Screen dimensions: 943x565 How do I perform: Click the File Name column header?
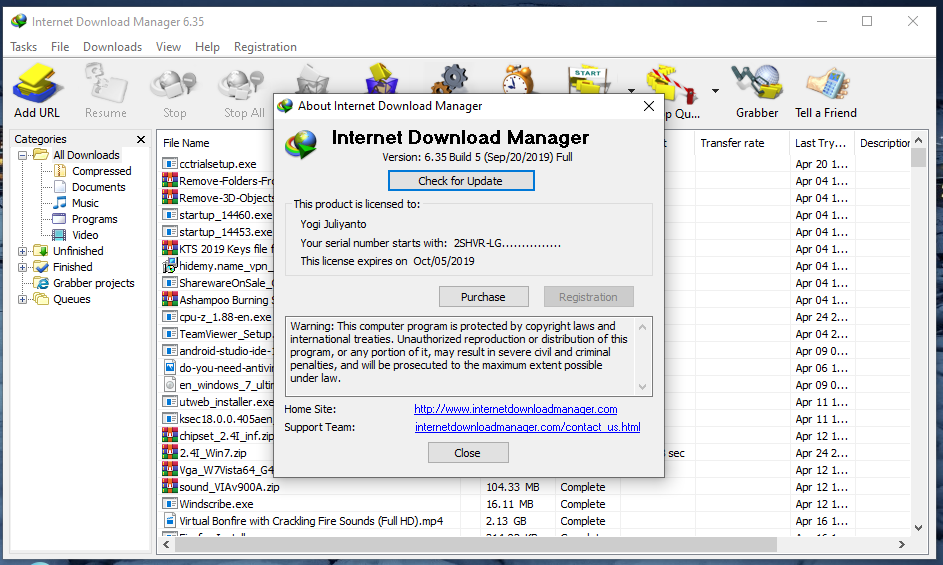click(186, 143)
